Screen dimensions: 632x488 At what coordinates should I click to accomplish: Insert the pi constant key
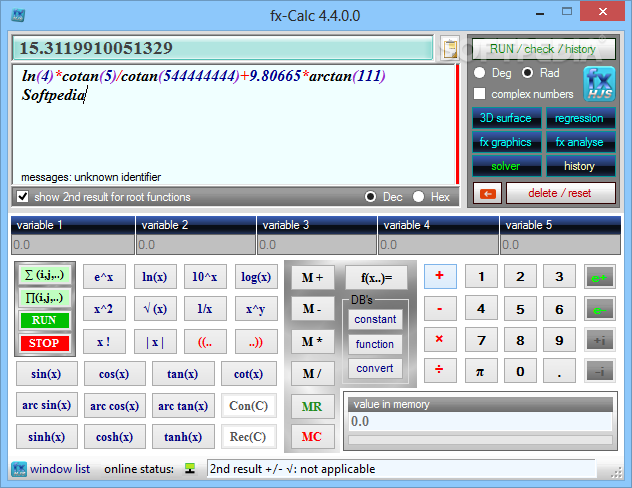pyautogui.click(x=480, y=370)
